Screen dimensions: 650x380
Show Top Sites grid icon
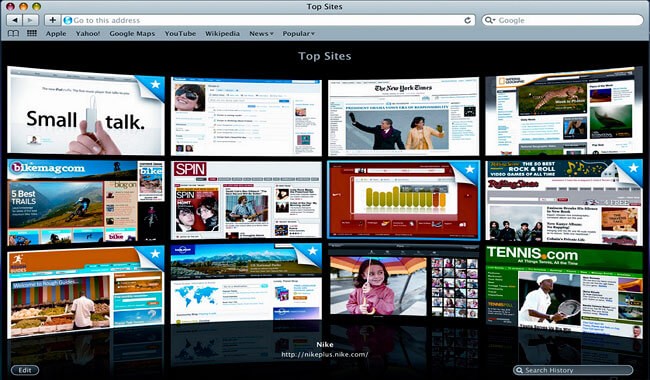[x=32, y=33]
